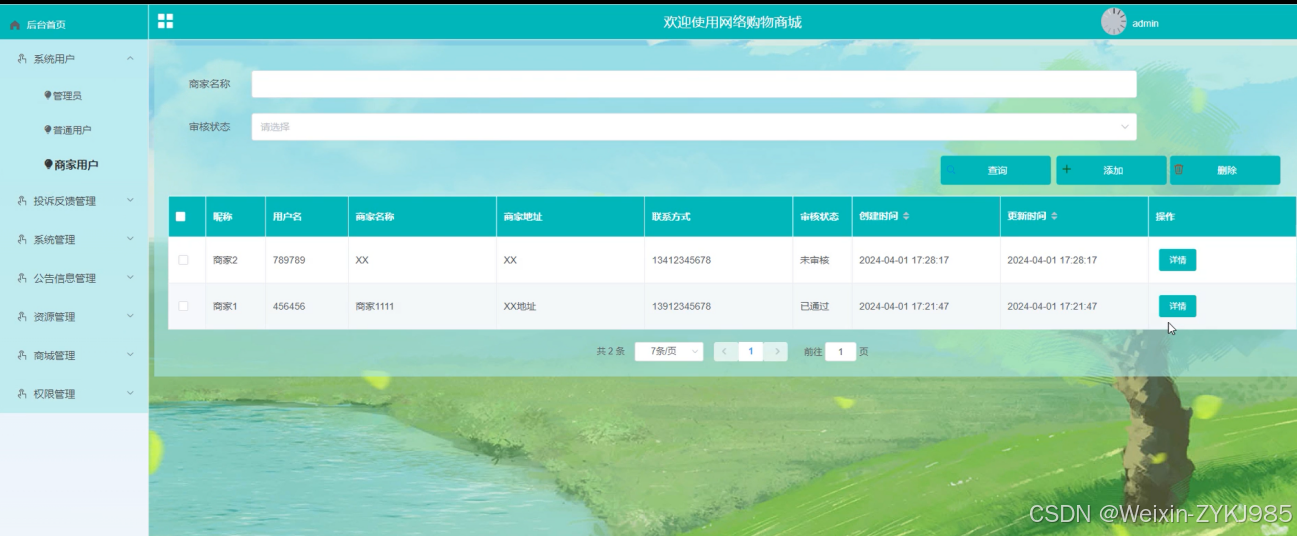Open 投诉反馈管理 menu
The width and height of the screenshot is (1297, 536).
[x=65, y=201]
